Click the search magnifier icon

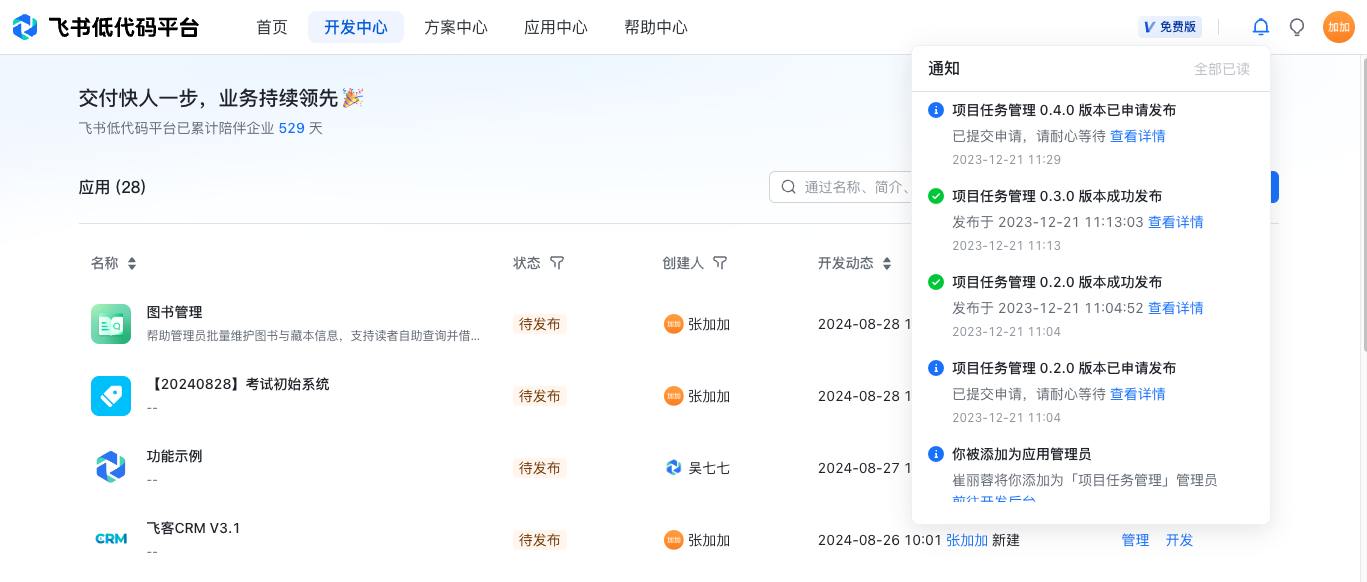pos(789,187)
